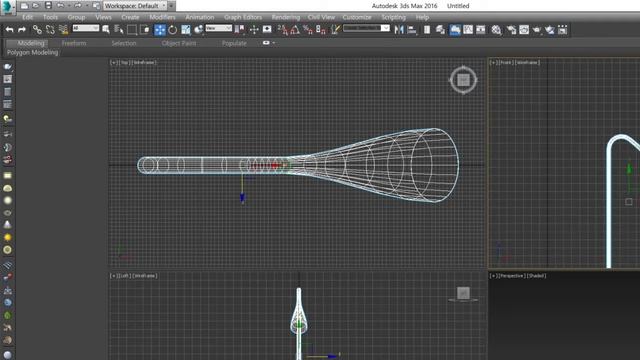
Task: Expand the Polygon Modeling panel
Action: (x=32, y=52)
